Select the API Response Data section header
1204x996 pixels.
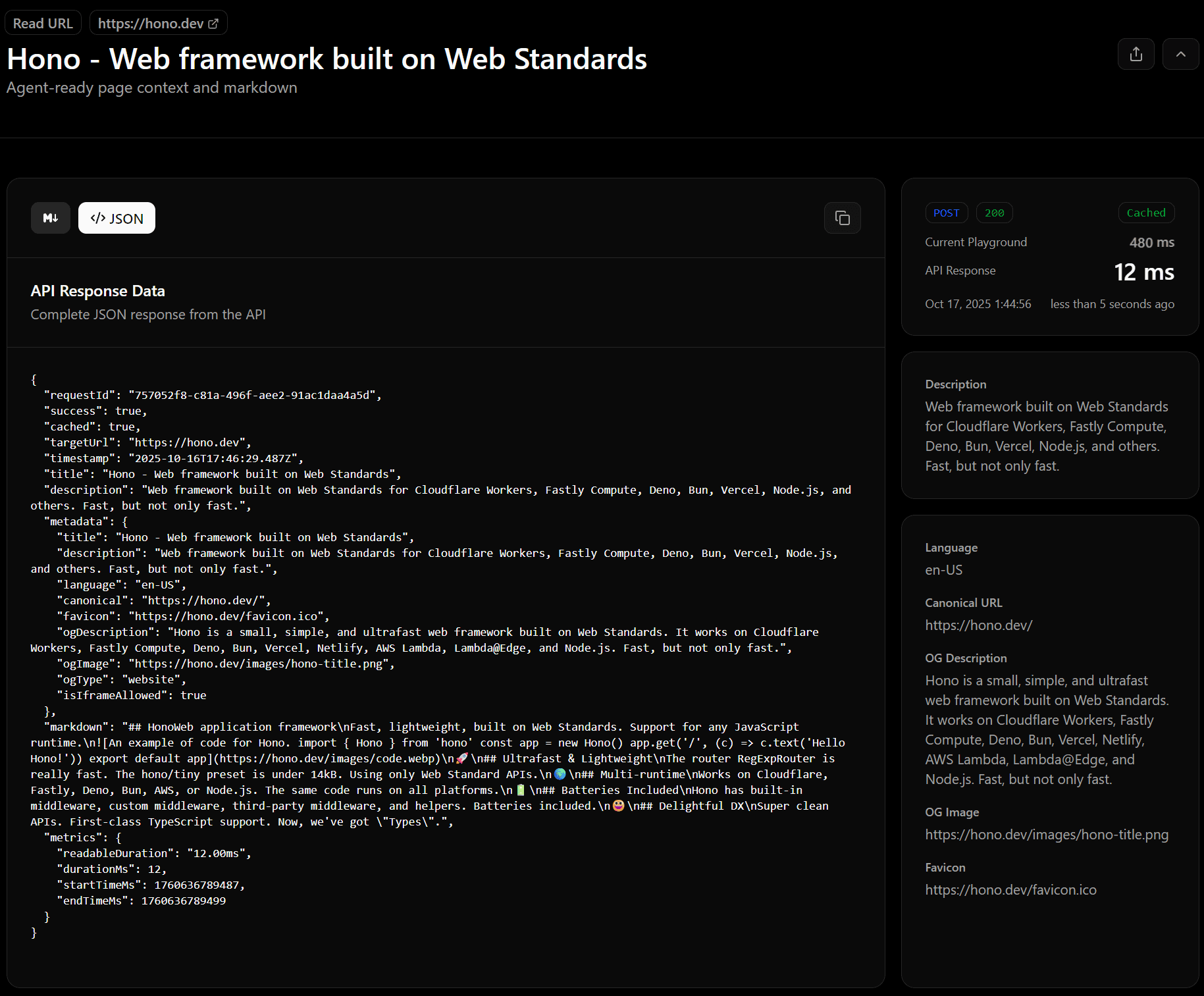point(97,290)
